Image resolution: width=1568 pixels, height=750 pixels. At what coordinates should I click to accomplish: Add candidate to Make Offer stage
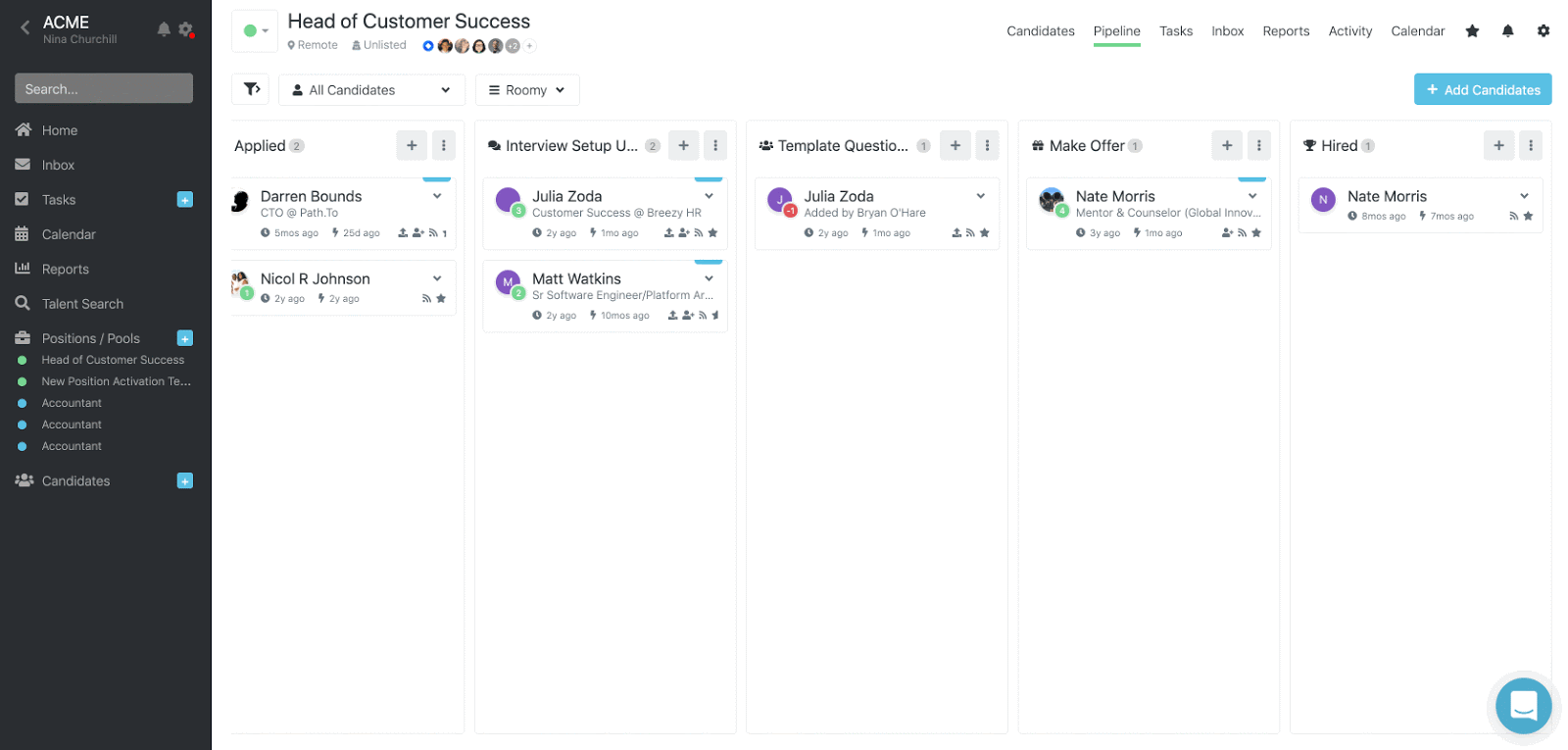[x=1226, y=145]
